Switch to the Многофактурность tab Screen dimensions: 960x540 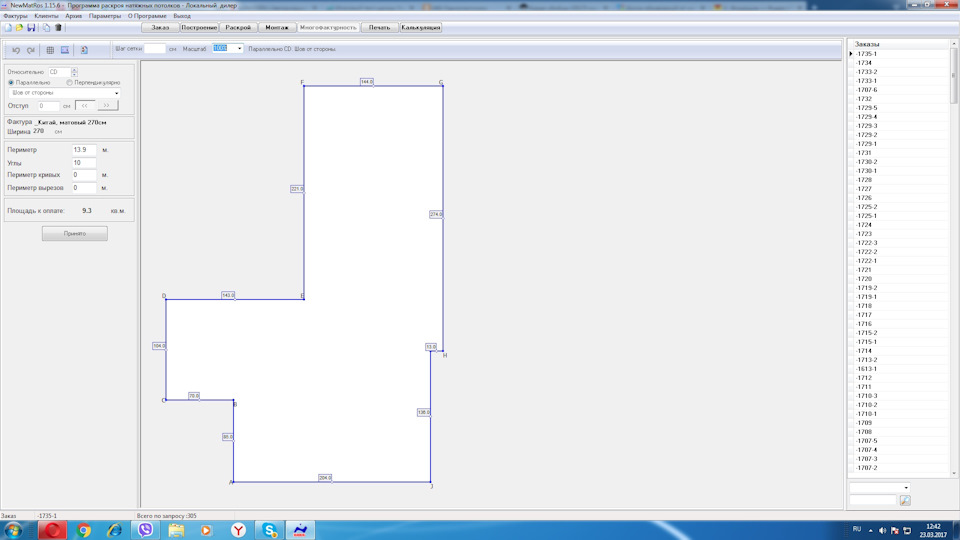pyautogui.click(x=328, y=28)
